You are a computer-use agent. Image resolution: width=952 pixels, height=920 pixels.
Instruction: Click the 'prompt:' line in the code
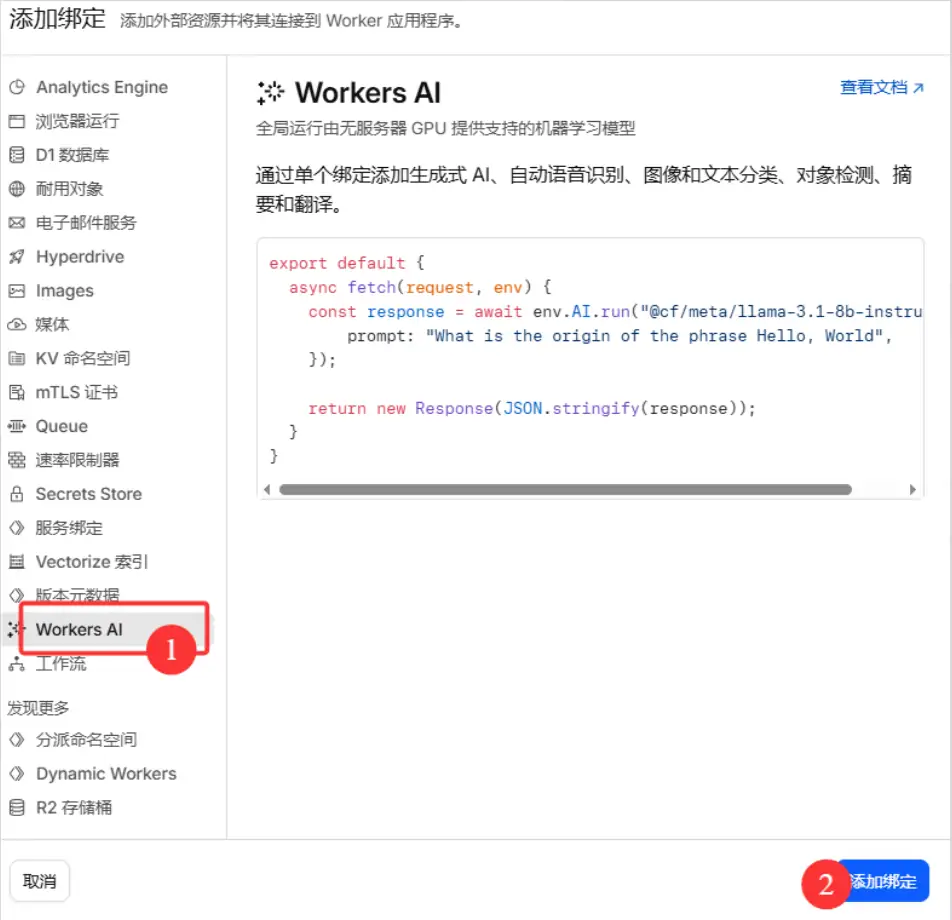pyautogui.click(x=619, y=336)
